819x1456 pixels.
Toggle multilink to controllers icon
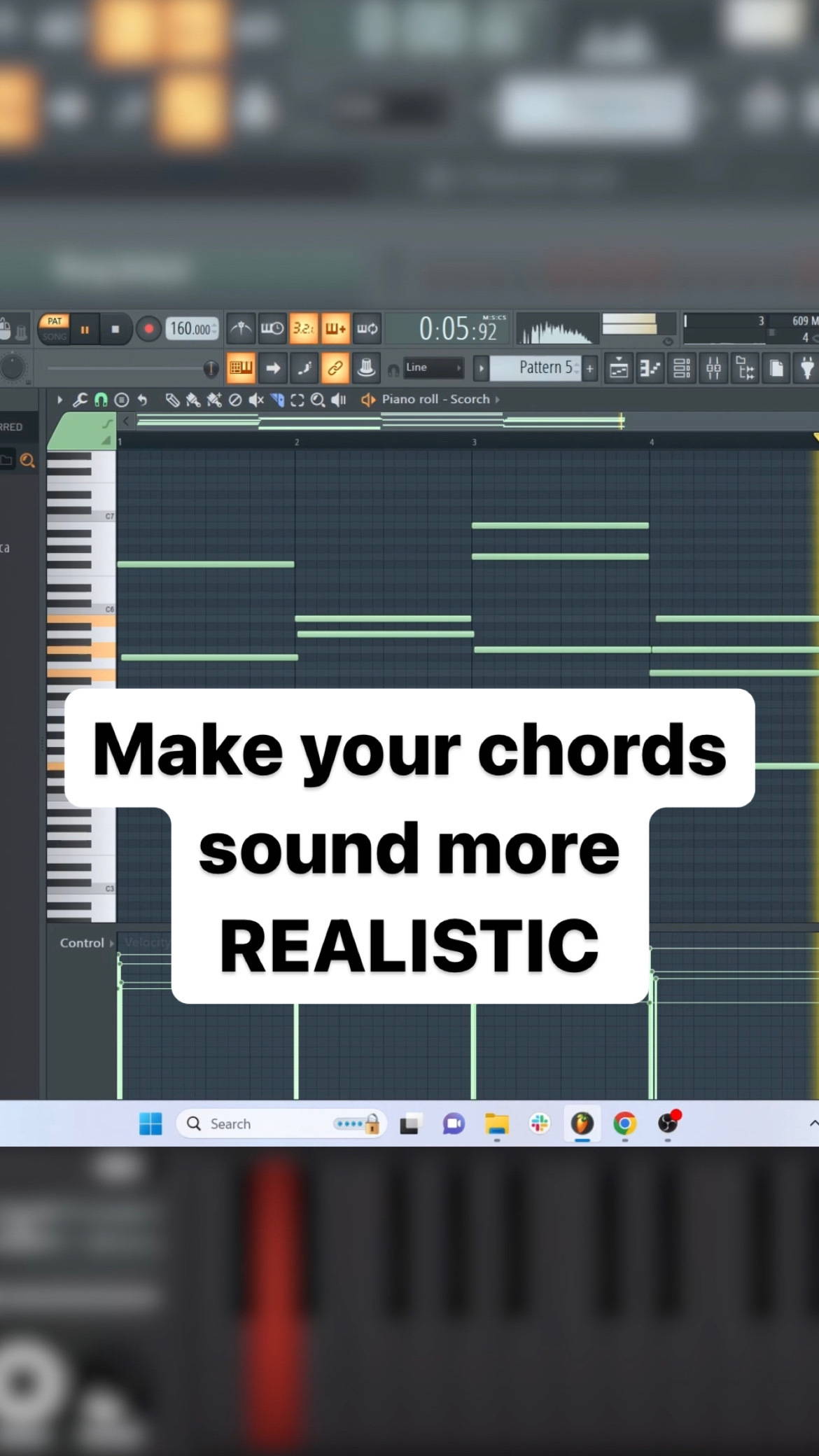coord(335,367)
